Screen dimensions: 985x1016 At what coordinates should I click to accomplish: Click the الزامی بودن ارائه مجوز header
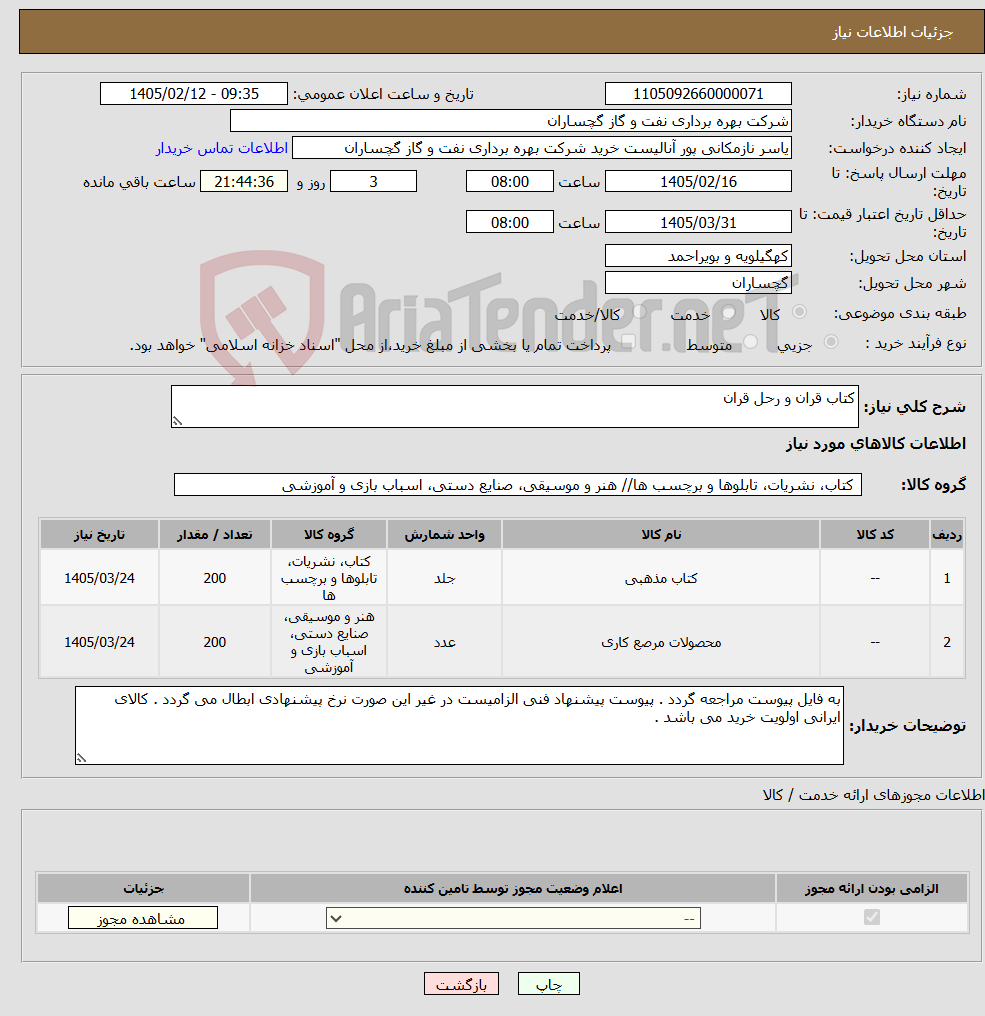[x=872, y=888]
